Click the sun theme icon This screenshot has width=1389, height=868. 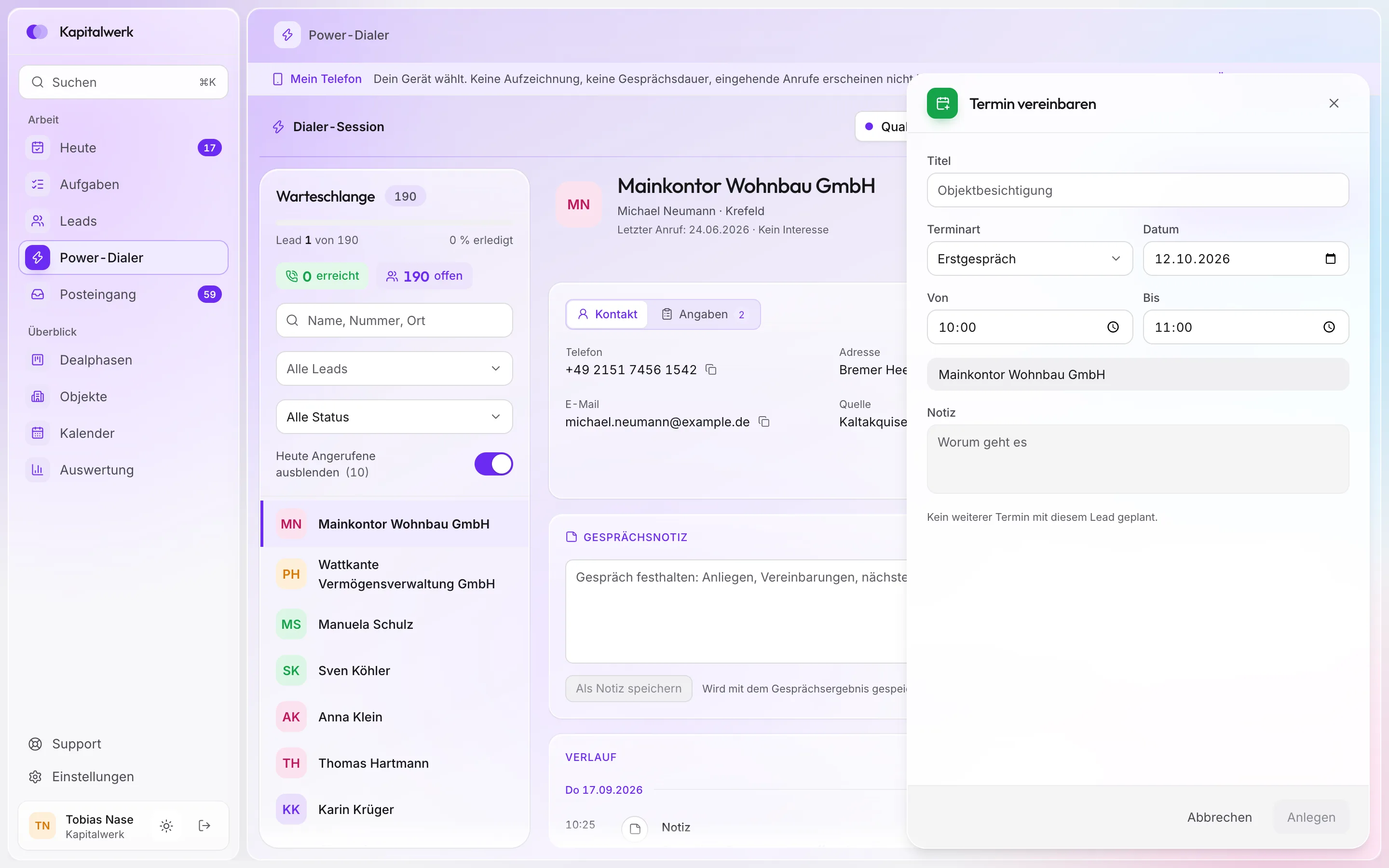pyautogui.click(x=166, y=826)
